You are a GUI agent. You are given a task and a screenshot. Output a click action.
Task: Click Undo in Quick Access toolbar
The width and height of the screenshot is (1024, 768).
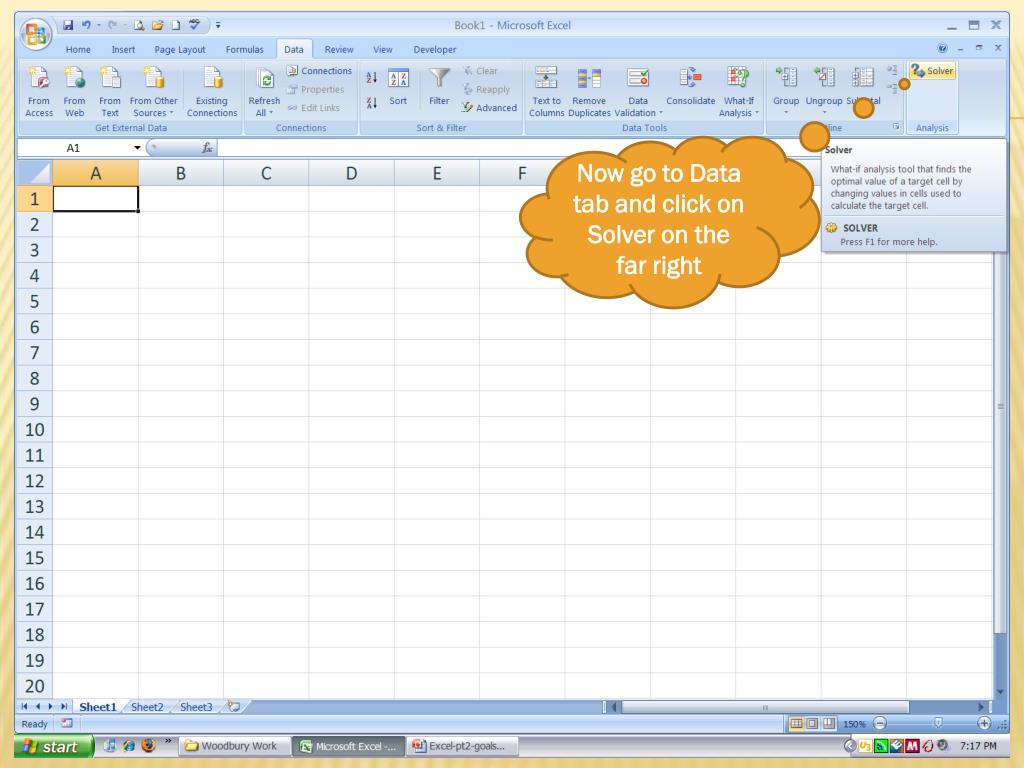[86, 25]
